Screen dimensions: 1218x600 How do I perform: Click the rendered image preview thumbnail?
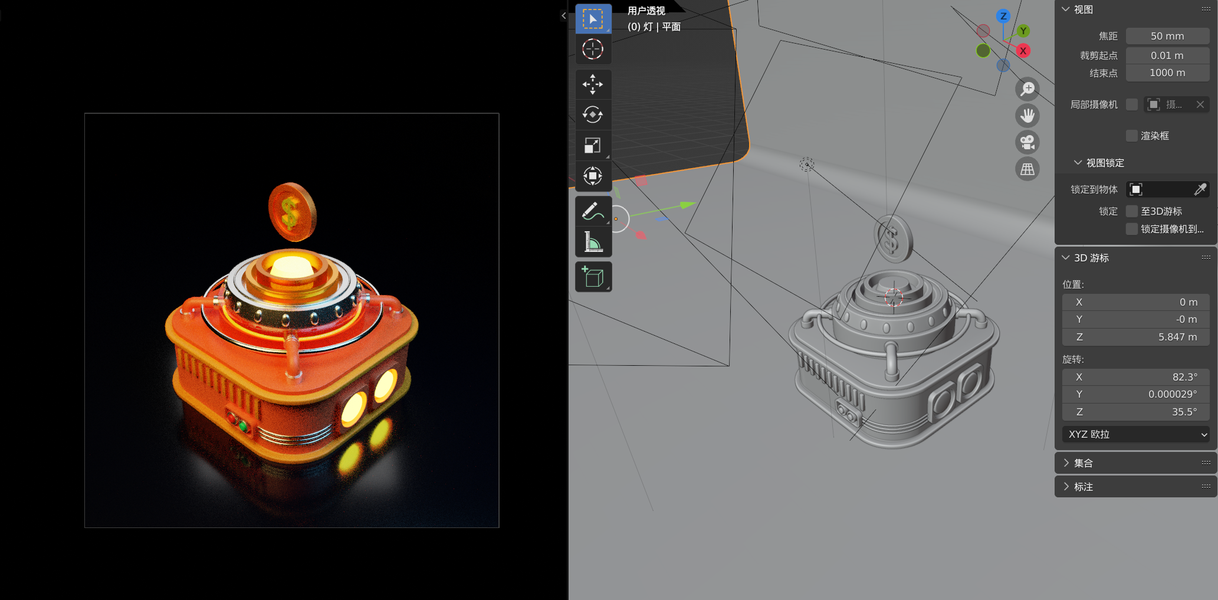pos(291,320)
